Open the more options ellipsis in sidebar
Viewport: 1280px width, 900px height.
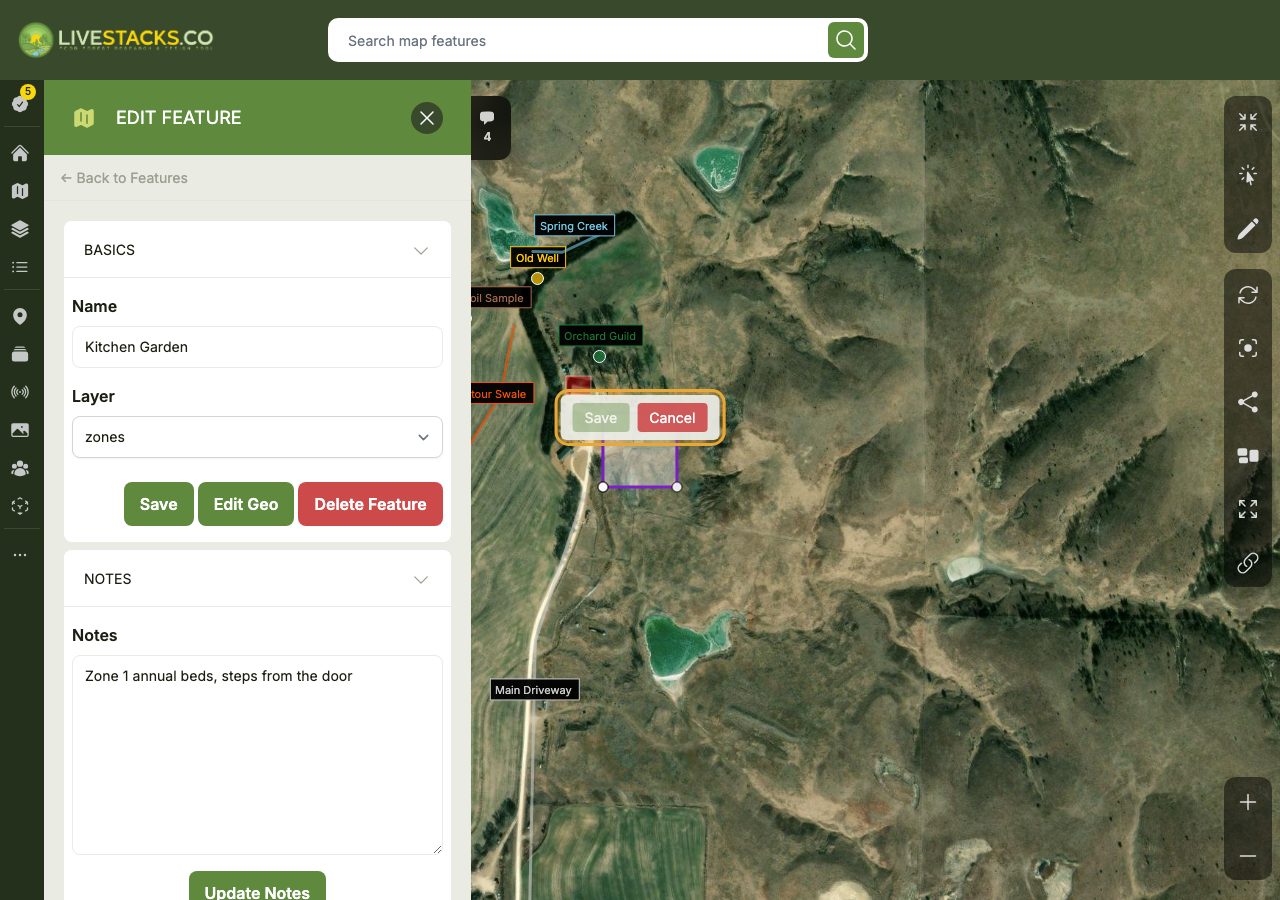tap(20, 555)
